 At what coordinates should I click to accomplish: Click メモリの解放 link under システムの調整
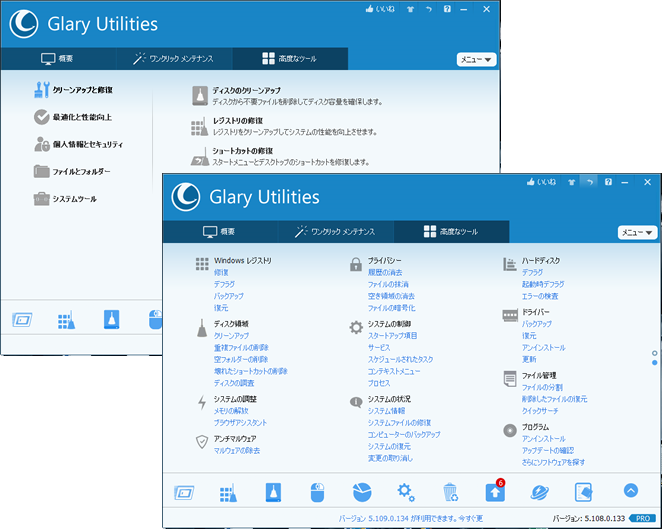tap(231, 410)
